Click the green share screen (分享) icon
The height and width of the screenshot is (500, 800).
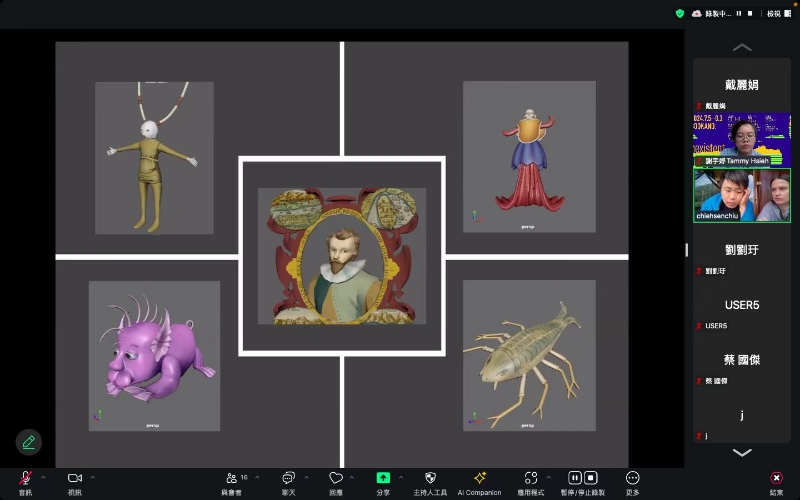click(x=383, y=478)
